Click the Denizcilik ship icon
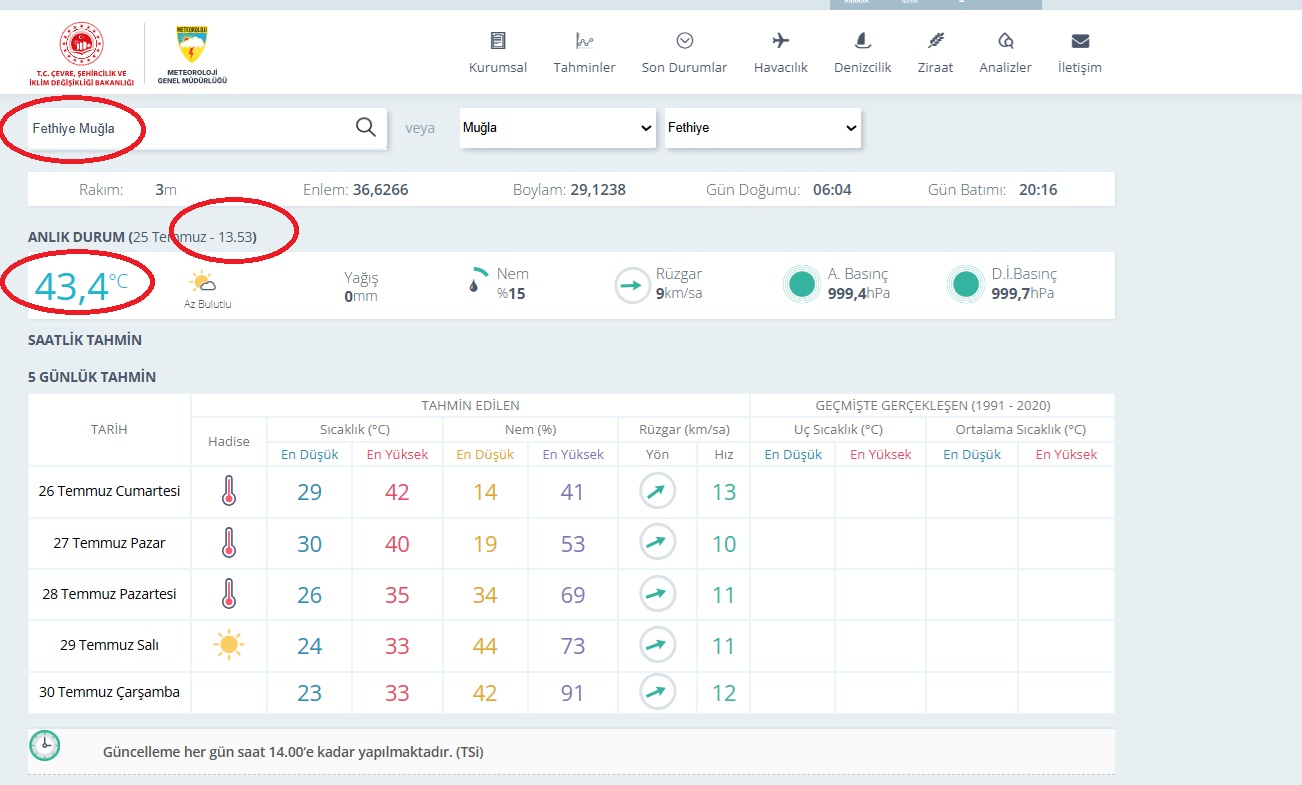The width and height of the screenshot is (1302, 785). tap(862, 41)
